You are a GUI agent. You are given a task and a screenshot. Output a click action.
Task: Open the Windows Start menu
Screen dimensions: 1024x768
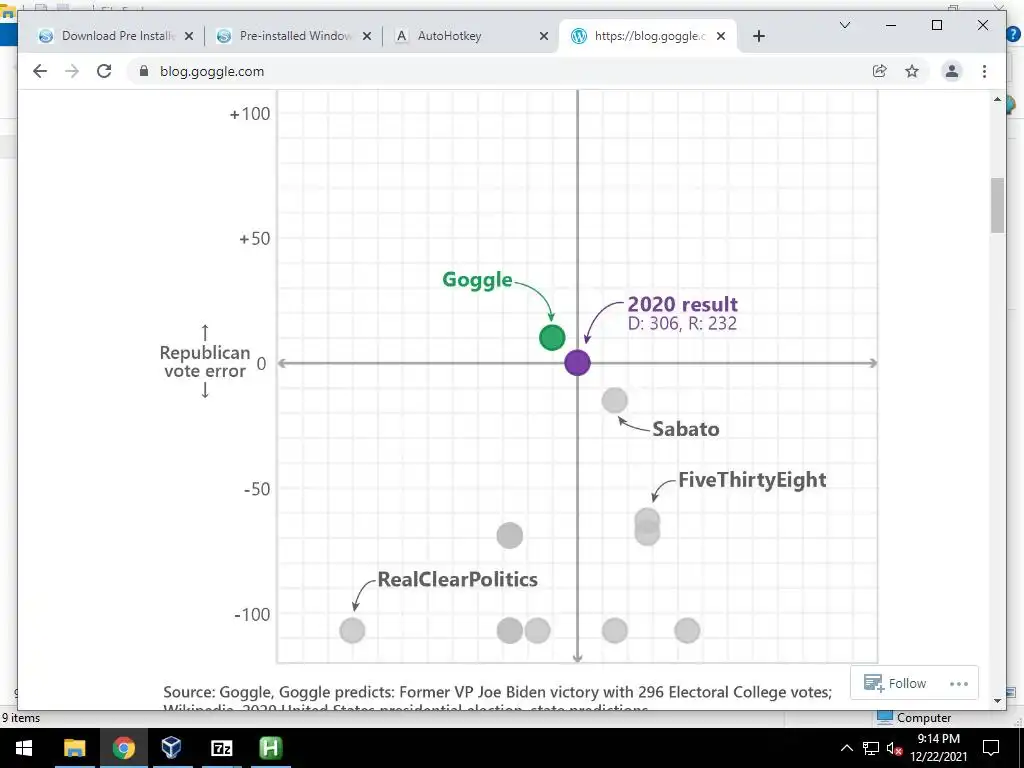(24, 748)
